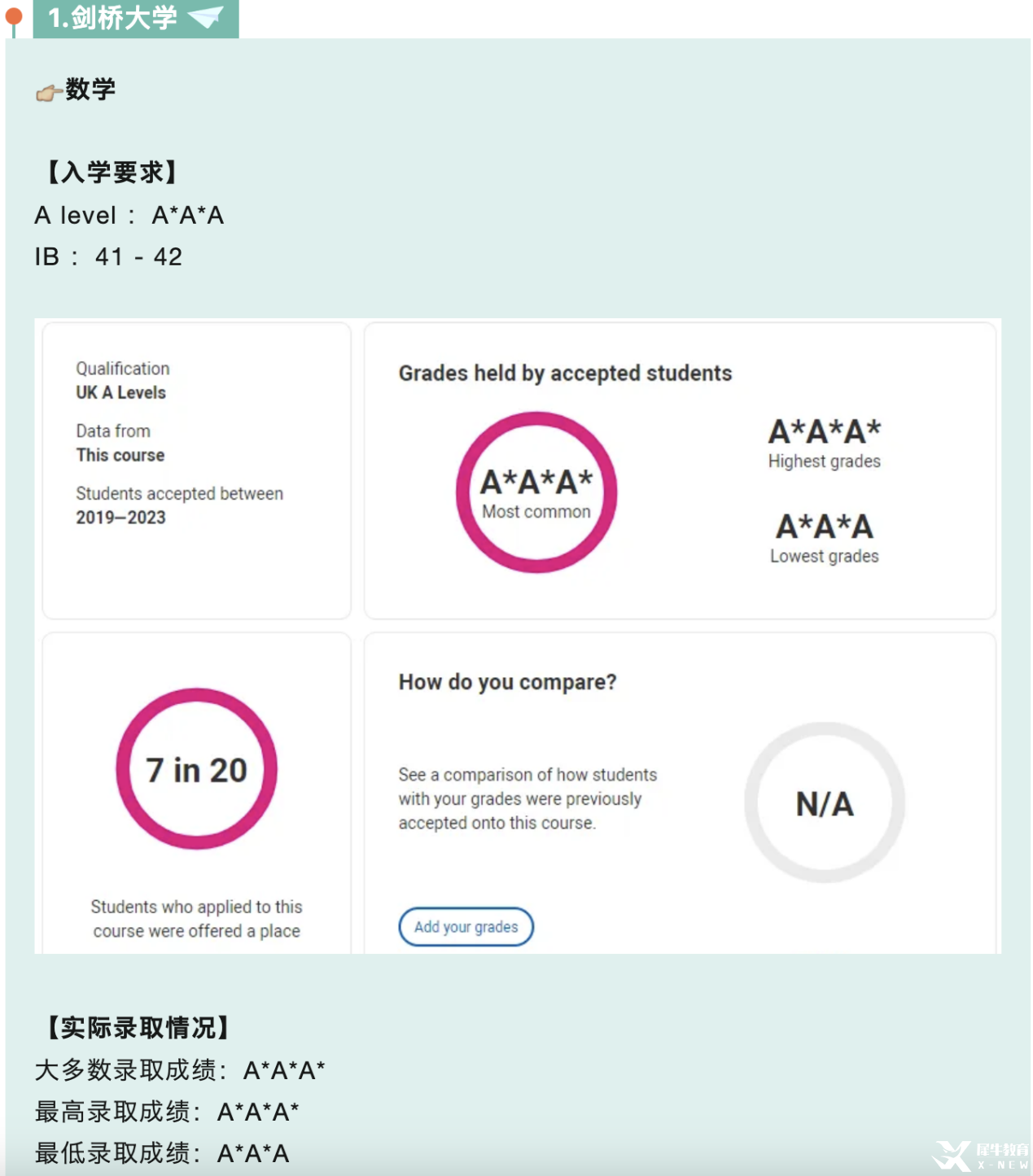
Task: Click the 【实际录取情况】 section heading
Action: coord(138,1028)
